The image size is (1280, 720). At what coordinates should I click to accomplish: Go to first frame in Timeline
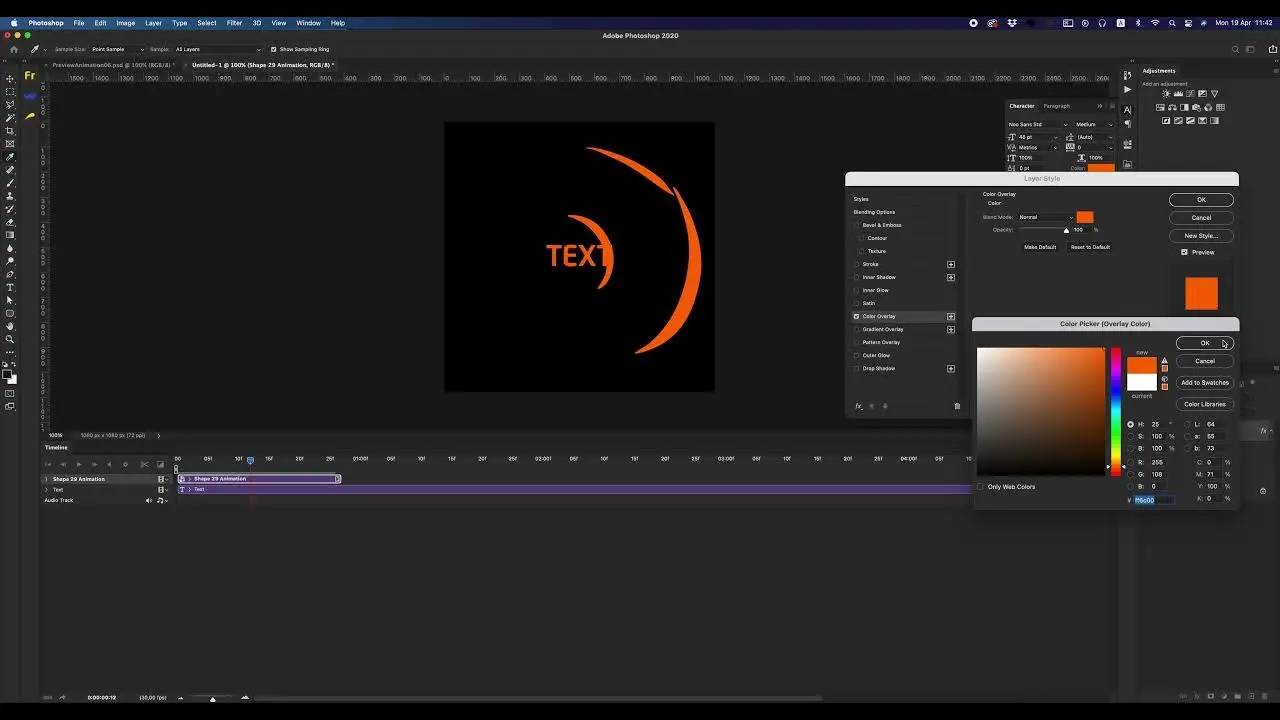click(x=49, y=464)
